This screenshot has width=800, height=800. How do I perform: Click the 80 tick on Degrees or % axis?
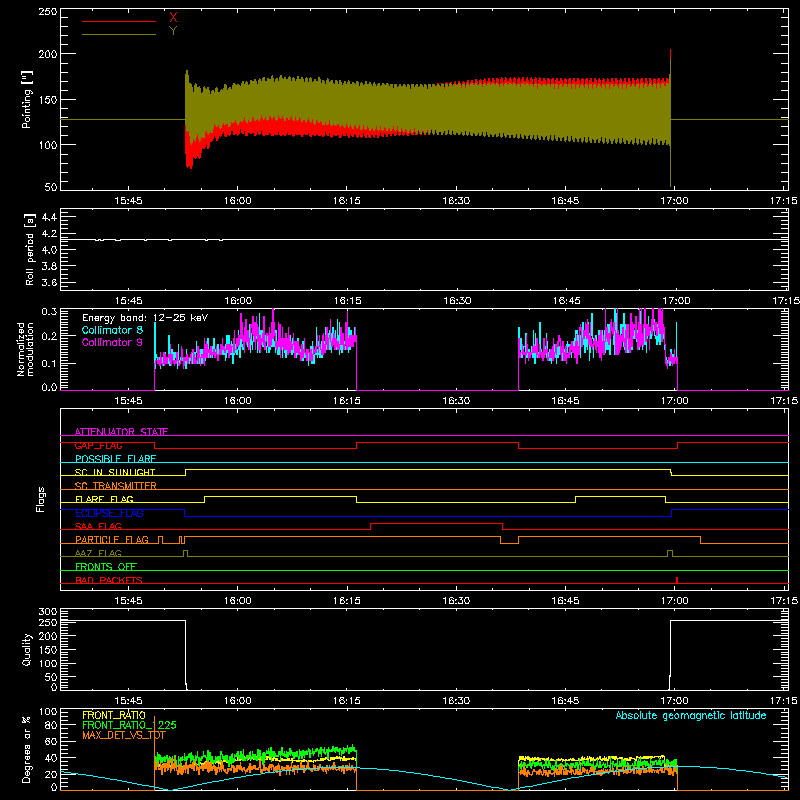coord(51,725)
